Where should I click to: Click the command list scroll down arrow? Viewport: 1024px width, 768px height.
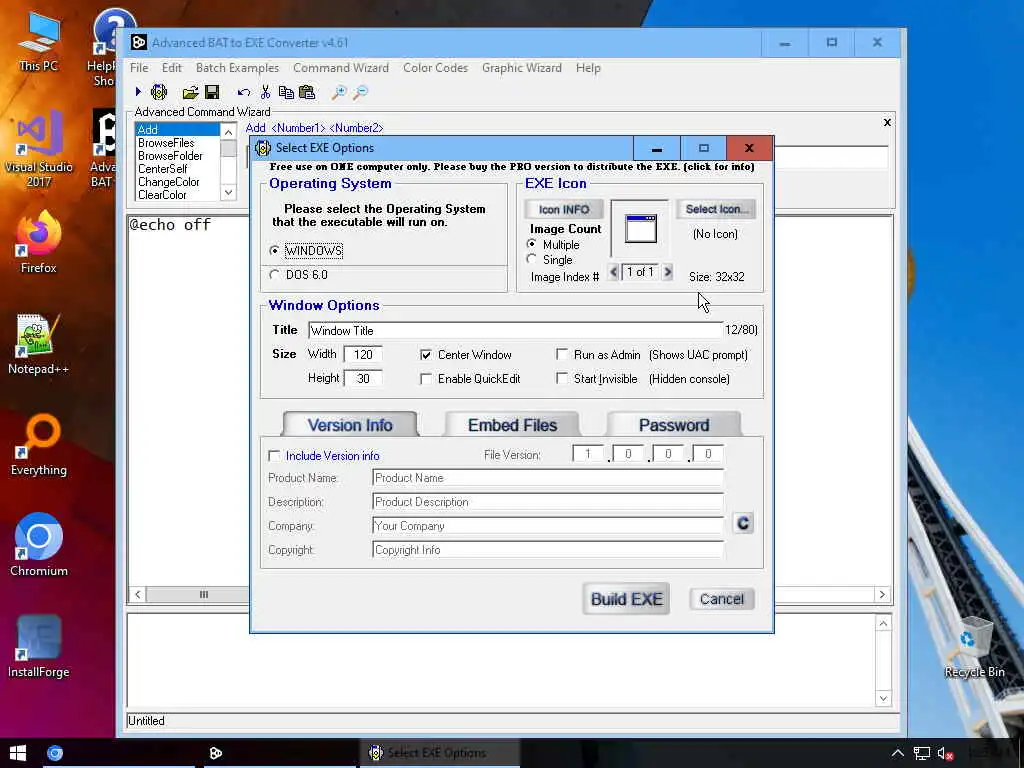(228, 192)
